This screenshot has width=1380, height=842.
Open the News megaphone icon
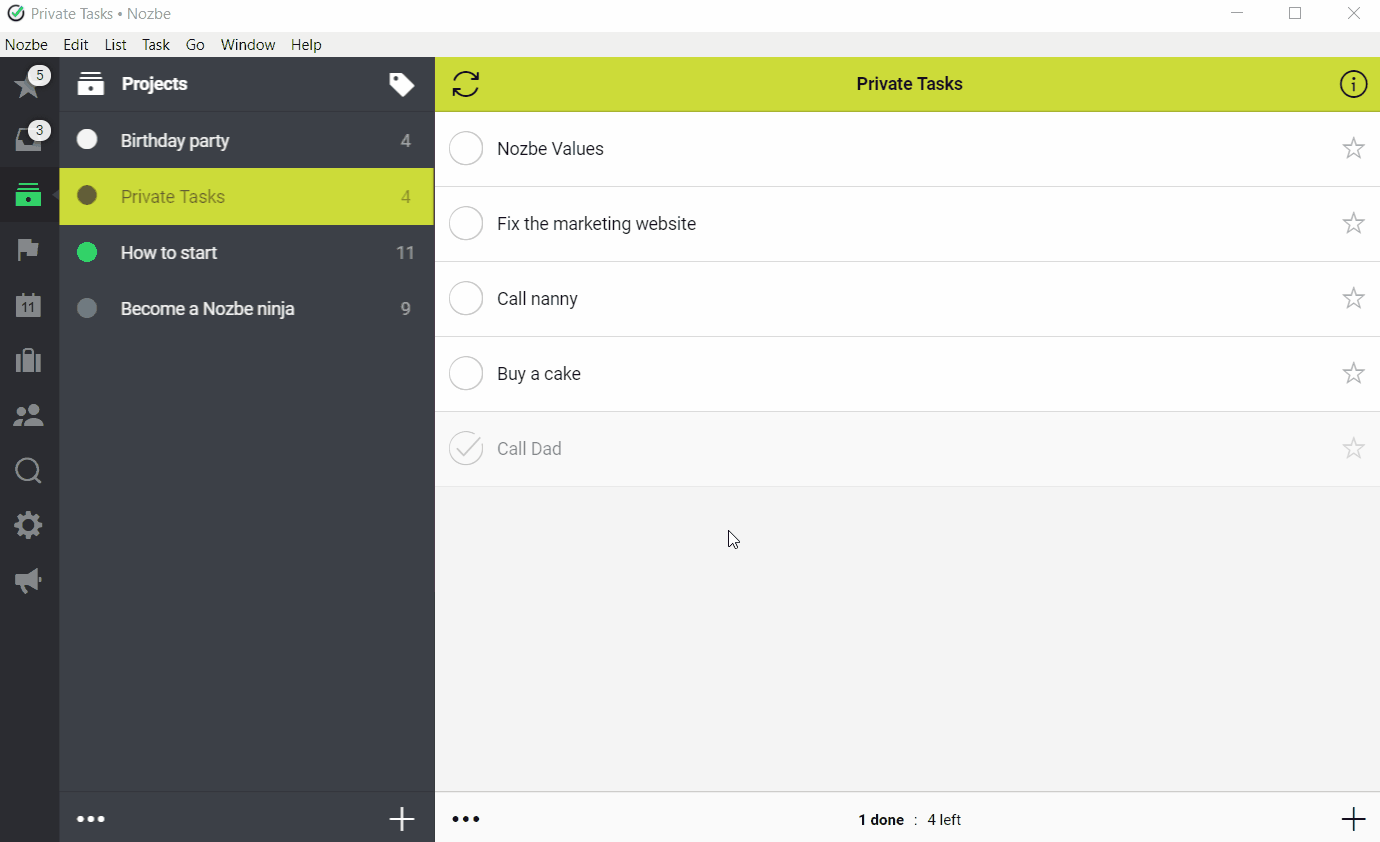click(28, 580)
